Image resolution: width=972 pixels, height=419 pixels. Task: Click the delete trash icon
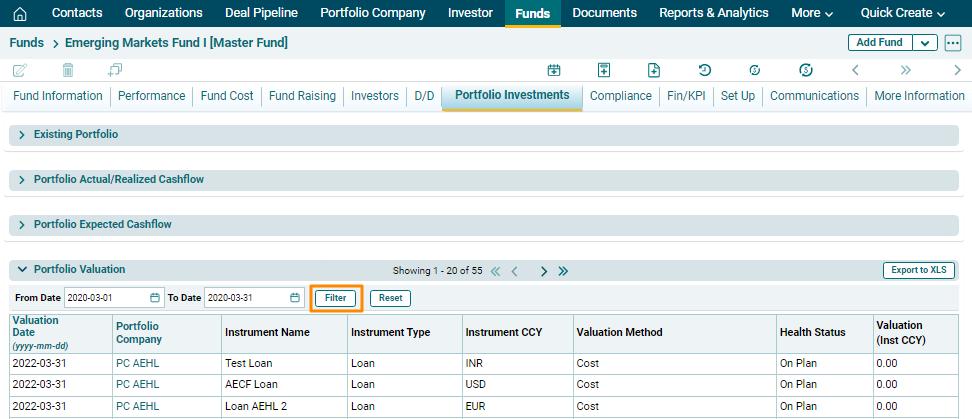click(68, 70)
